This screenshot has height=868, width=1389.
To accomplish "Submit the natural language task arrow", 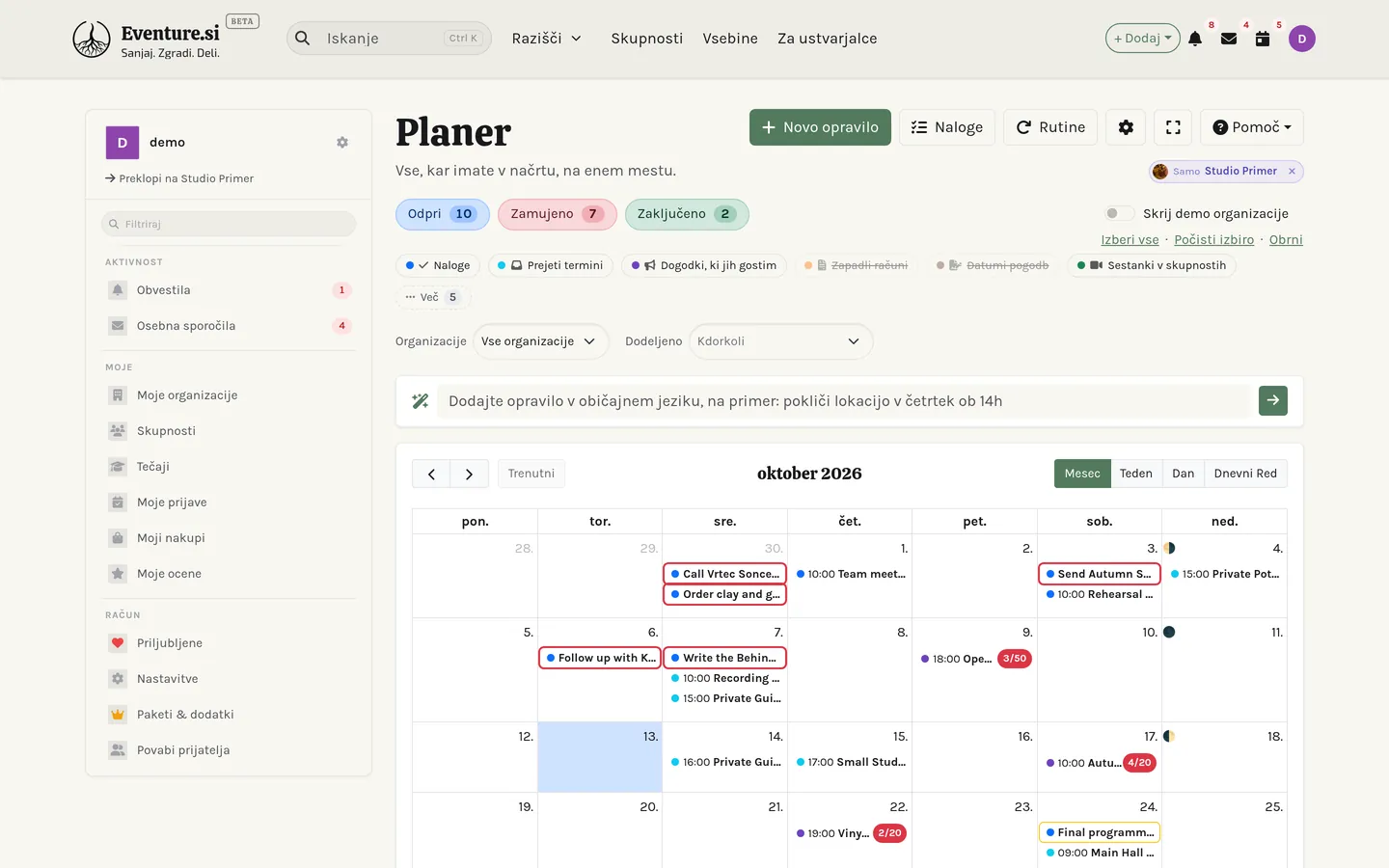I will 1273,400.
